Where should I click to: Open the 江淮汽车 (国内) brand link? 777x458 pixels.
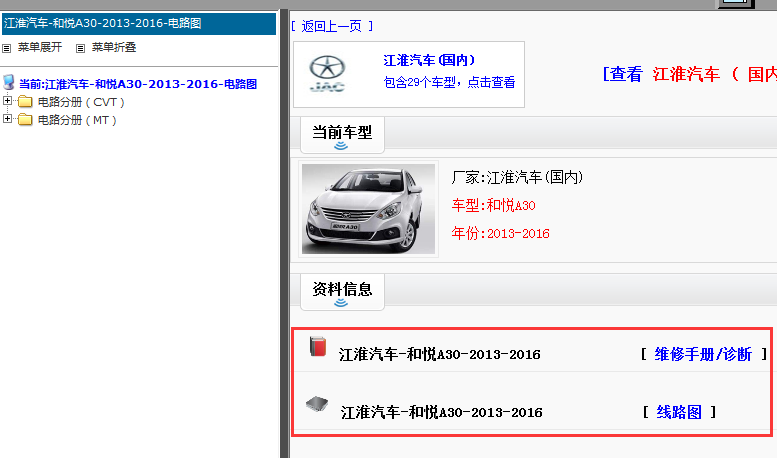[429, 60]
